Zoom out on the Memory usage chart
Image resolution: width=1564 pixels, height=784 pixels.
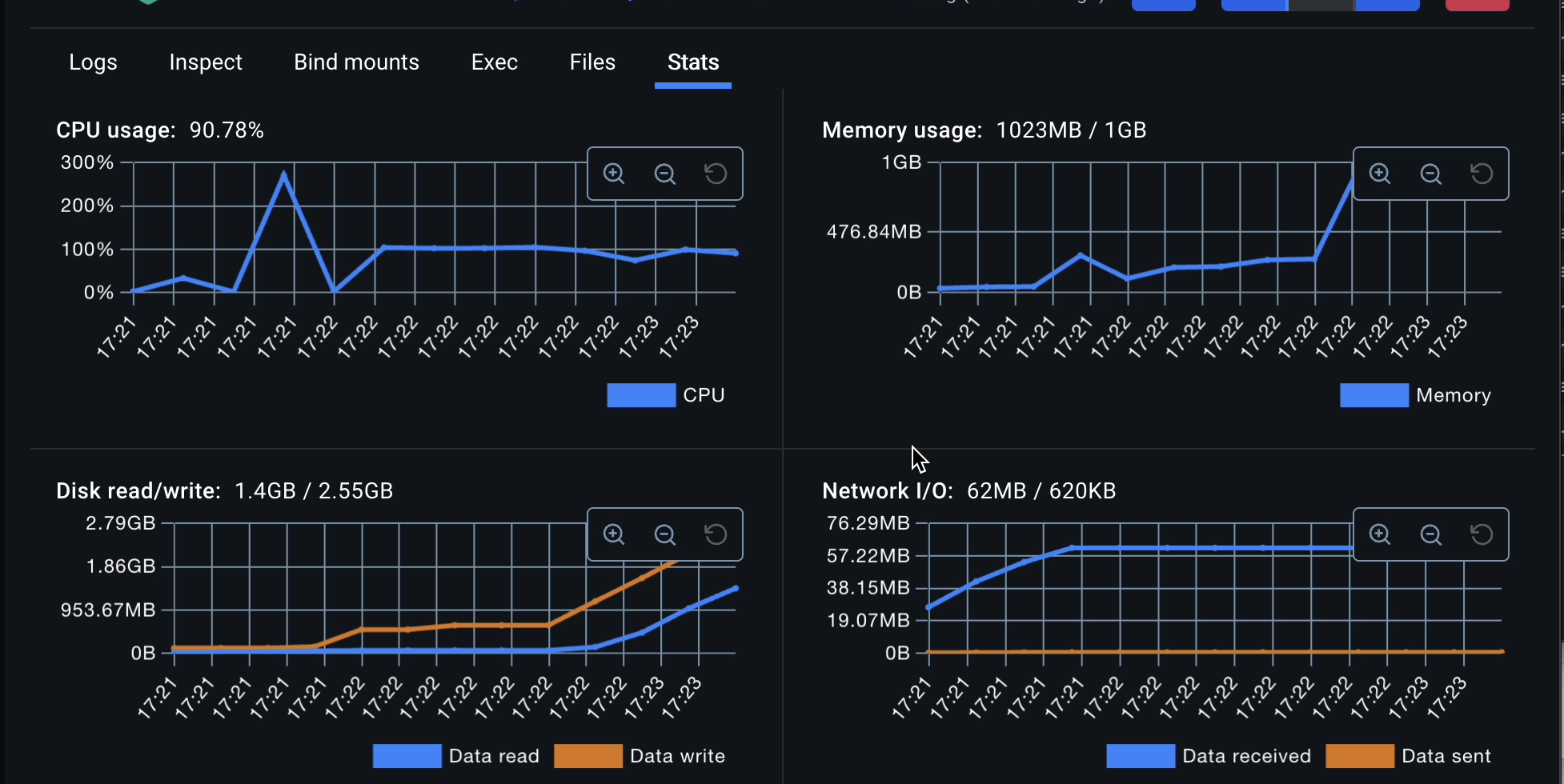(x=1430, y=174)
